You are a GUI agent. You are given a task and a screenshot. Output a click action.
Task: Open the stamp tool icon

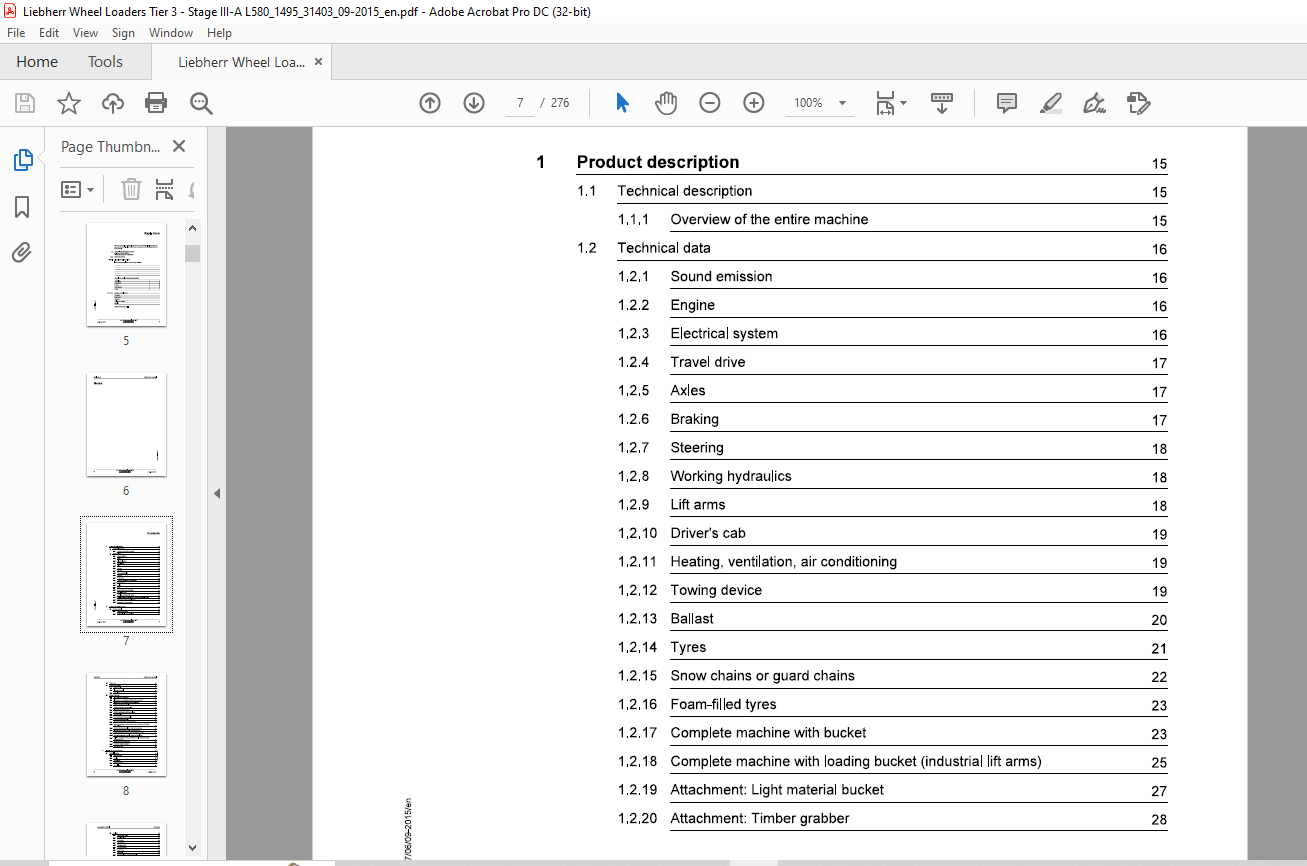[1138, 103]
